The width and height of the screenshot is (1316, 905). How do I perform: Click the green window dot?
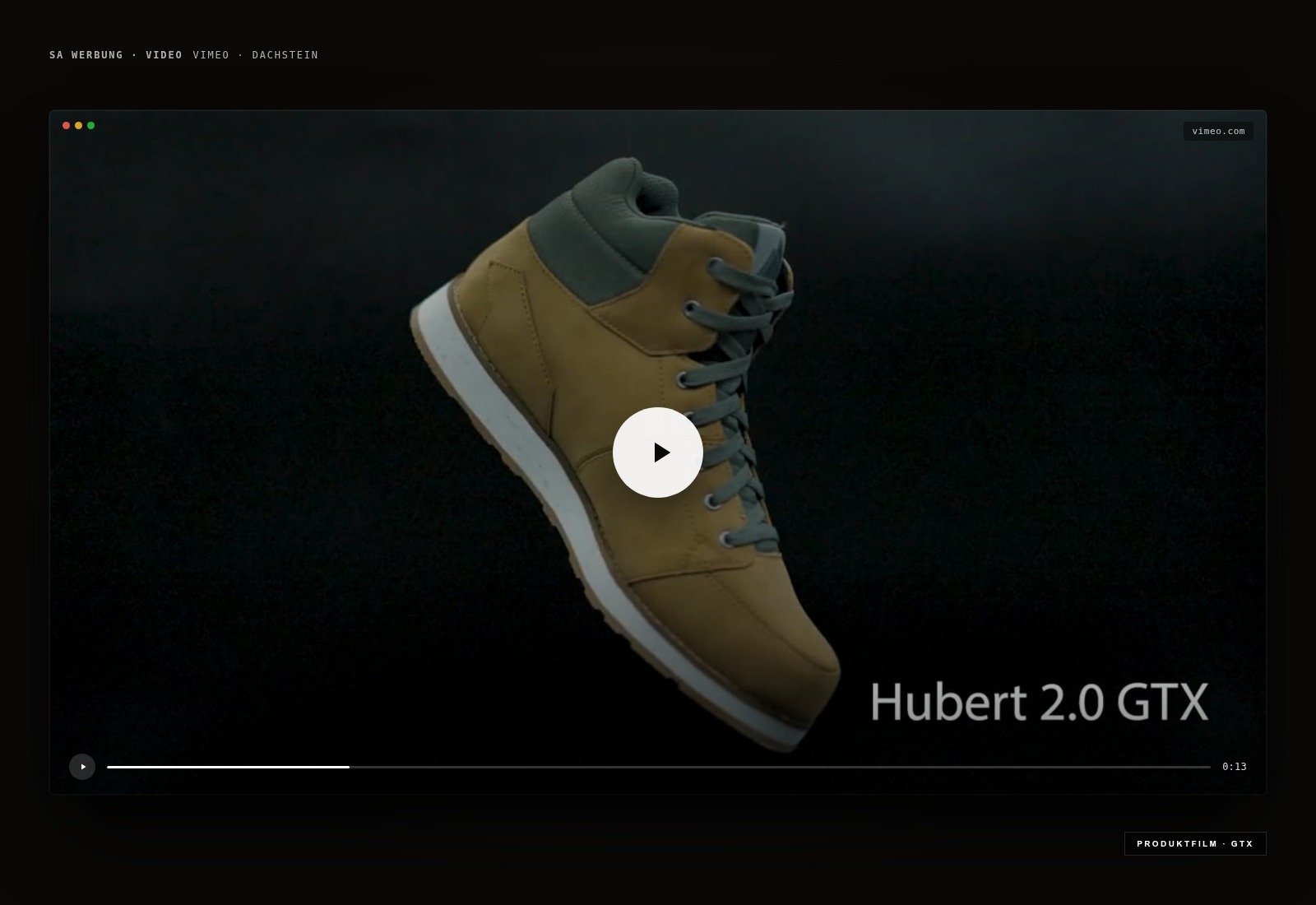[90, 126]
